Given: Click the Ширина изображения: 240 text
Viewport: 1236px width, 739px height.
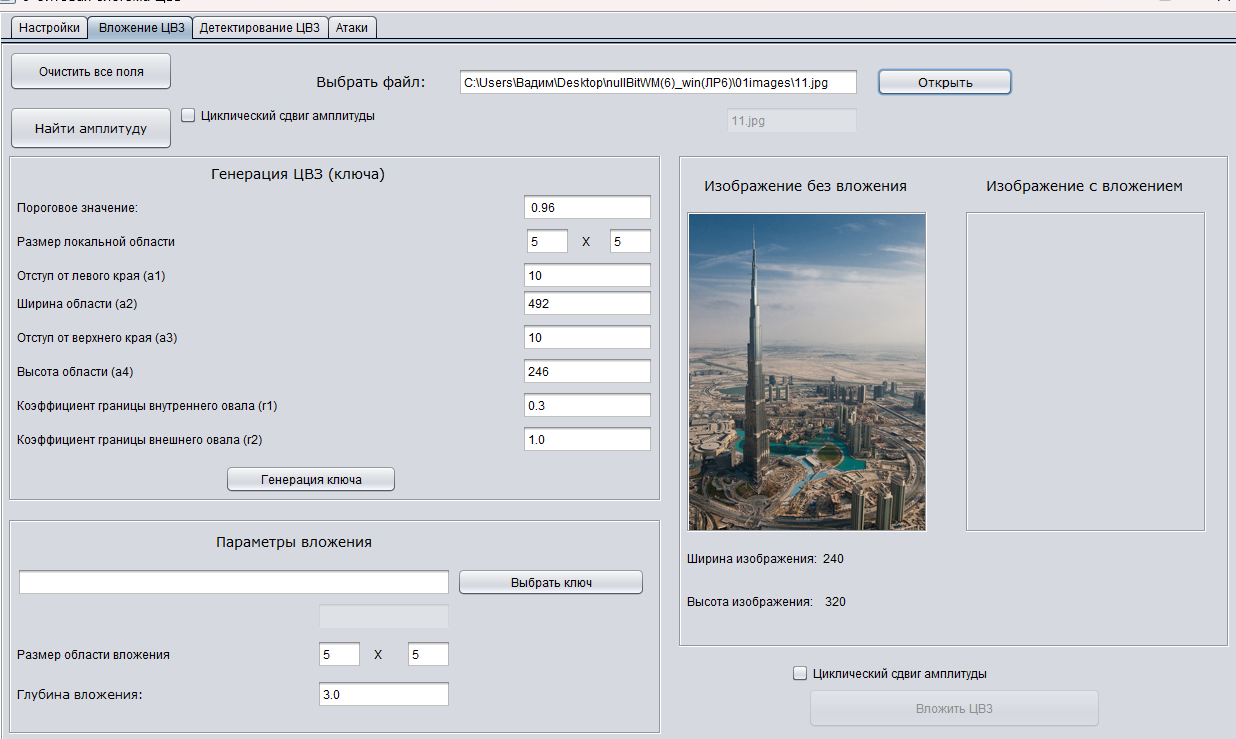Looking at the screenshot, I should pos(765,559).
